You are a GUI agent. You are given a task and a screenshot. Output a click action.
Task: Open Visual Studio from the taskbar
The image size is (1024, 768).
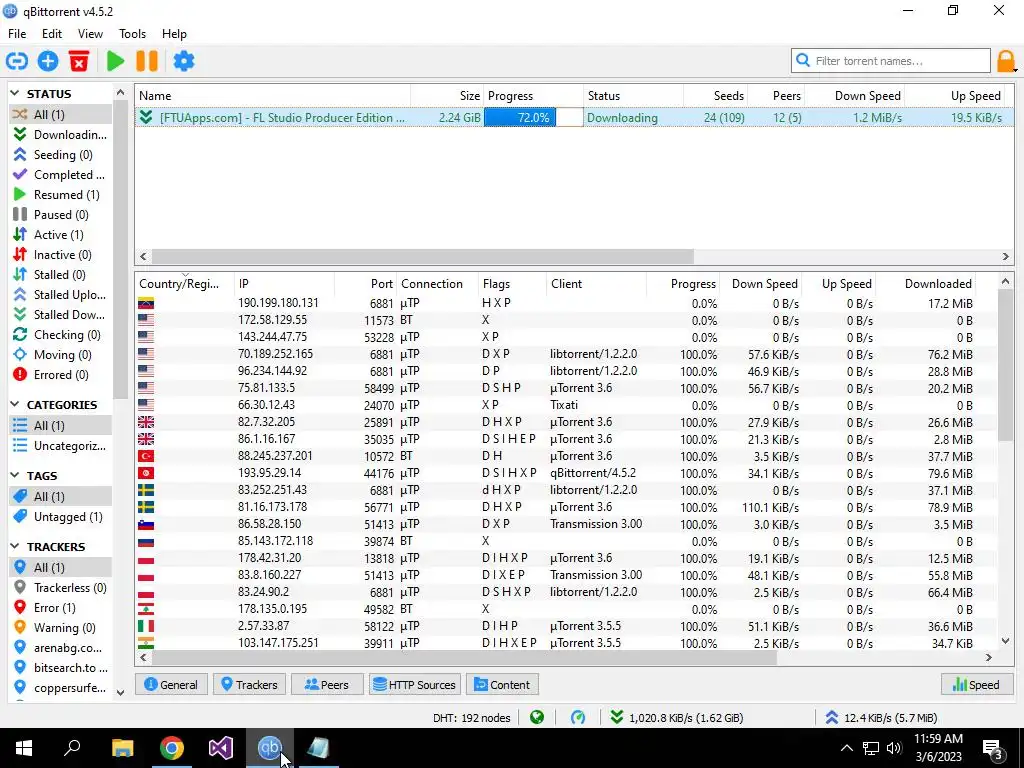point(221,748)
